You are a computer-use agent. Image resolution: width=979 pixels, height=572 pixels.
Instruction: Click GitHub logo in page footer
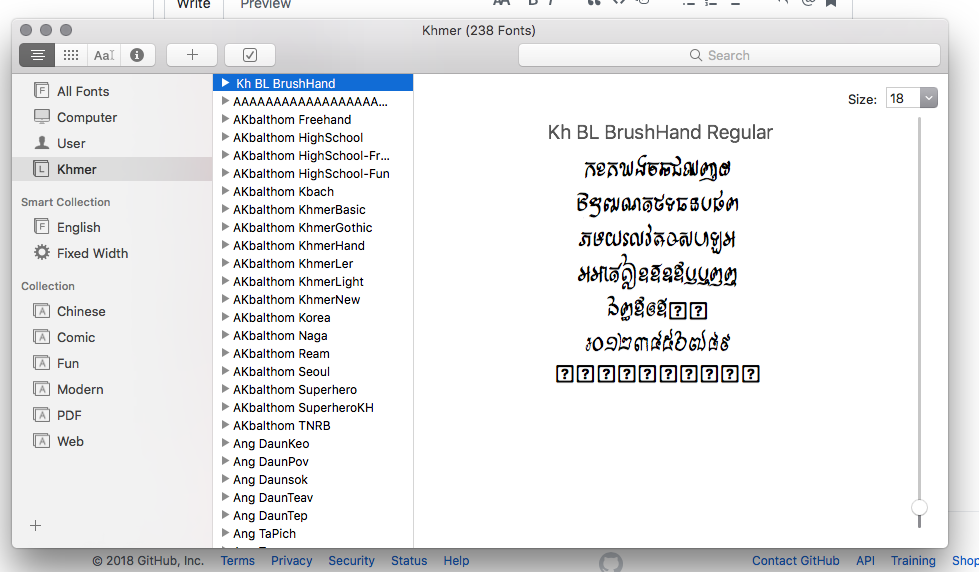(611, 562)
